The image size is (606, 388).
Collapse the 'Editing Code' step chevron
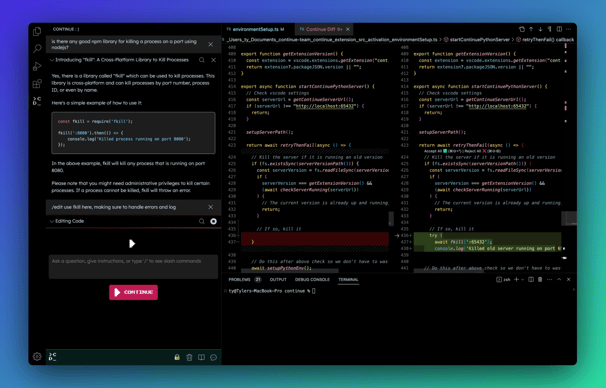pyautogui.click(x=51, y=221)
